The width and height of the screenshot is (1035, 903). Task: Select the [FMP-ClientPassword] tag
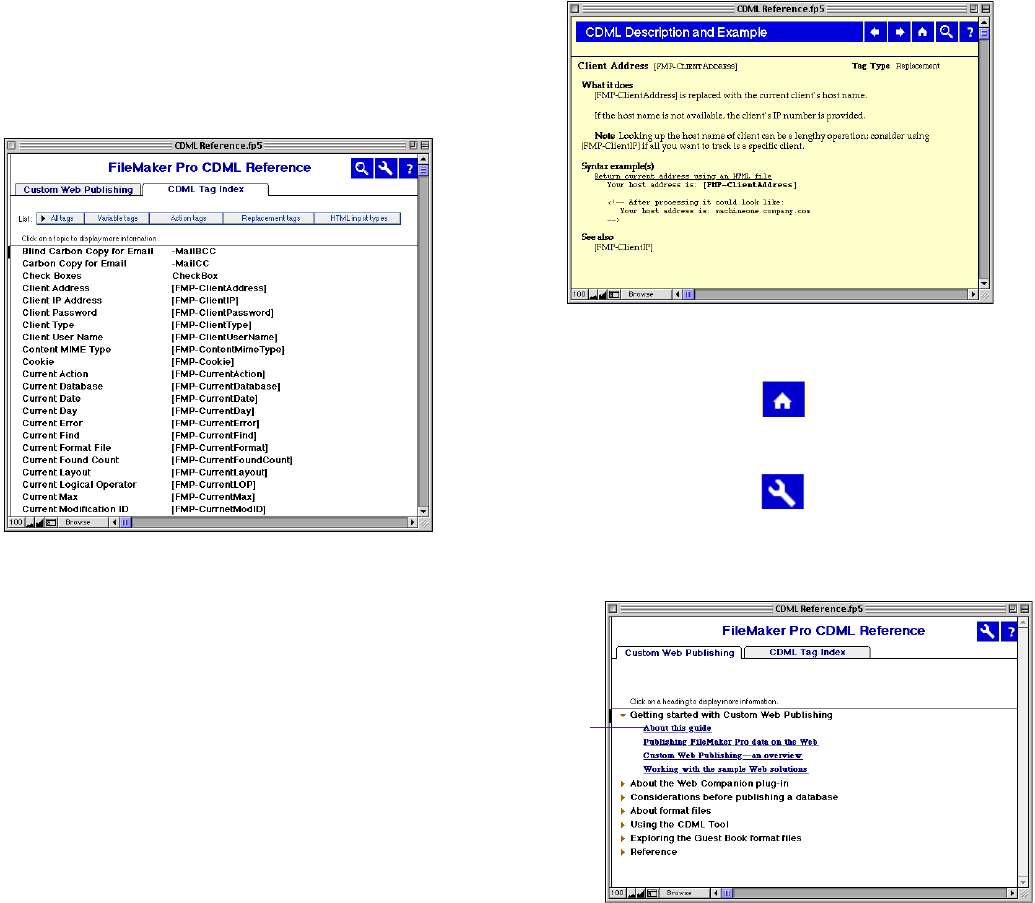[x=222, y=312]
